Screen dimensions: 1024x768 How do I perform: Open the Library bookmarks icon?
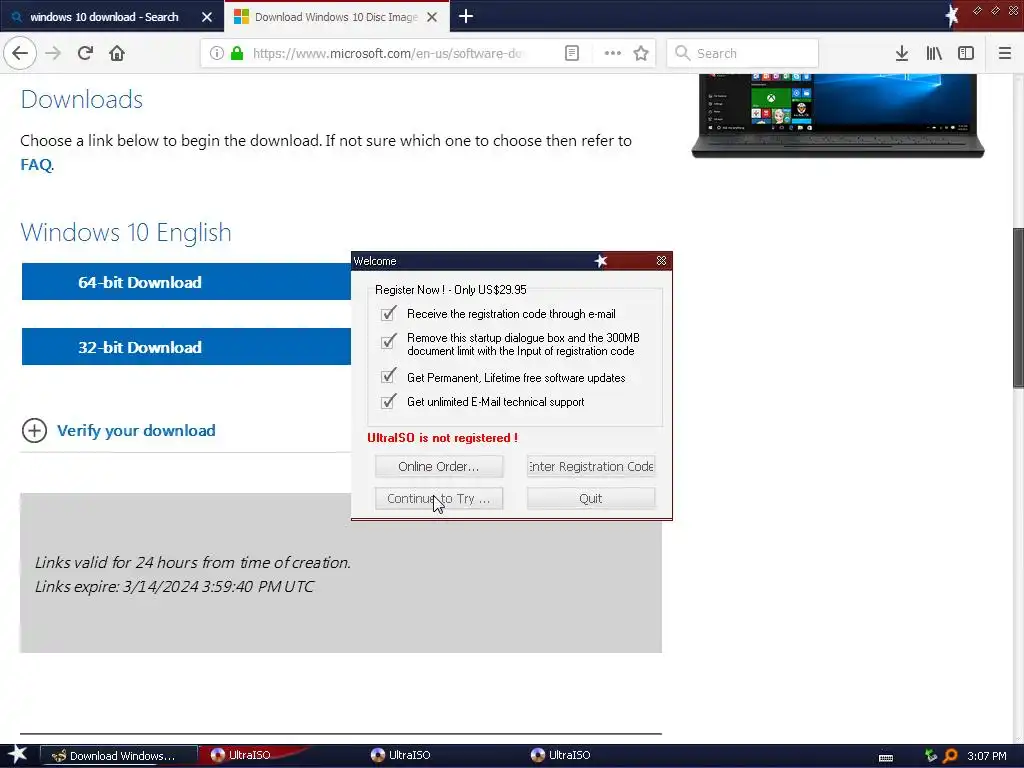tap(934, 53)
